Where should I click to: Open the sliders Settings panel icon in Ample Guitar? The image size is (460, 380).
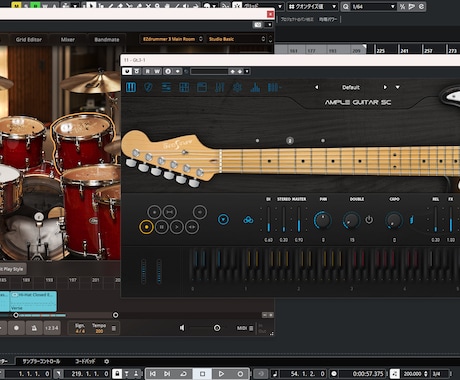click(x=166, y=87)
